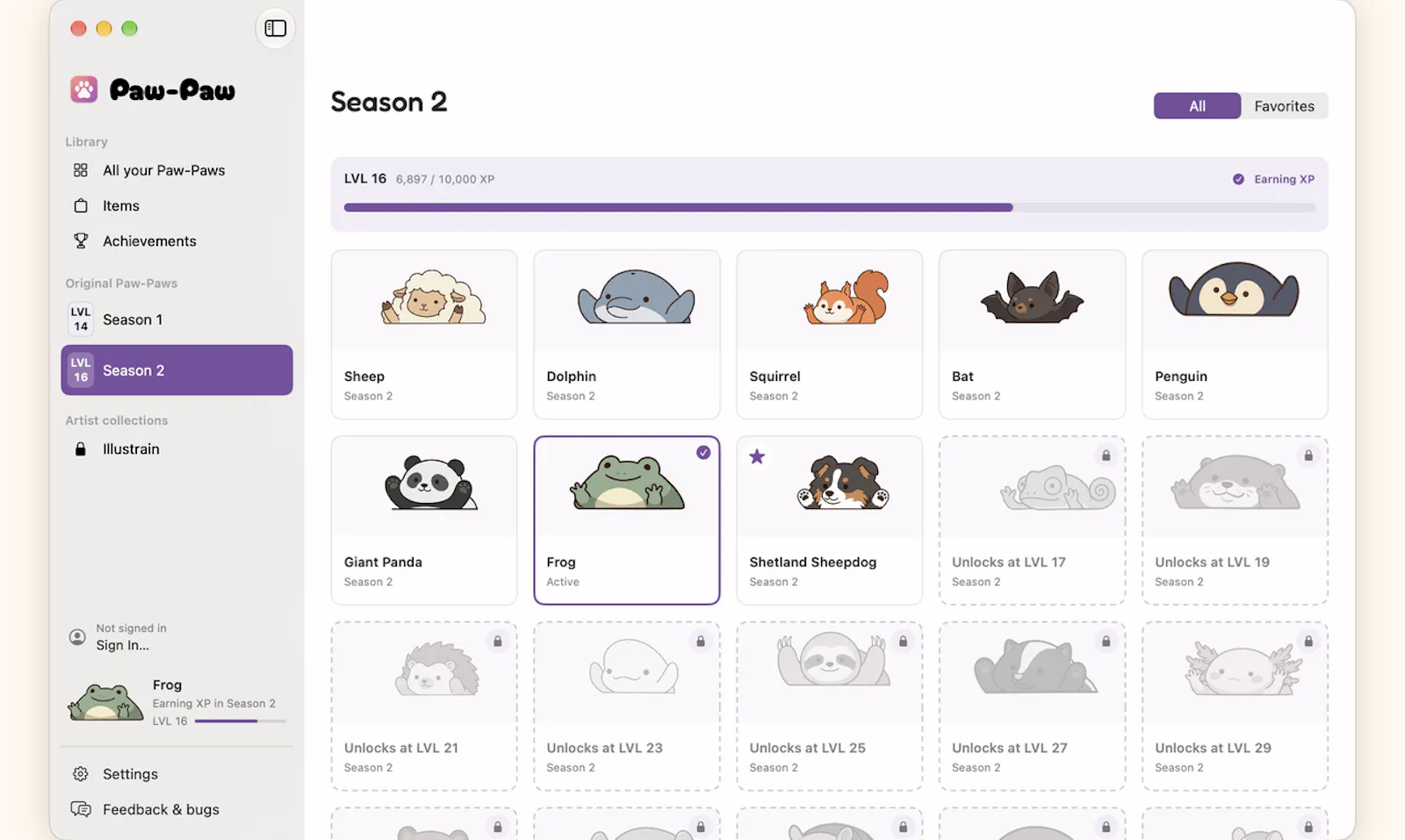Select the Bat paw-paw card
The height and width of the screenshot is (840, 1405).
1032,334
